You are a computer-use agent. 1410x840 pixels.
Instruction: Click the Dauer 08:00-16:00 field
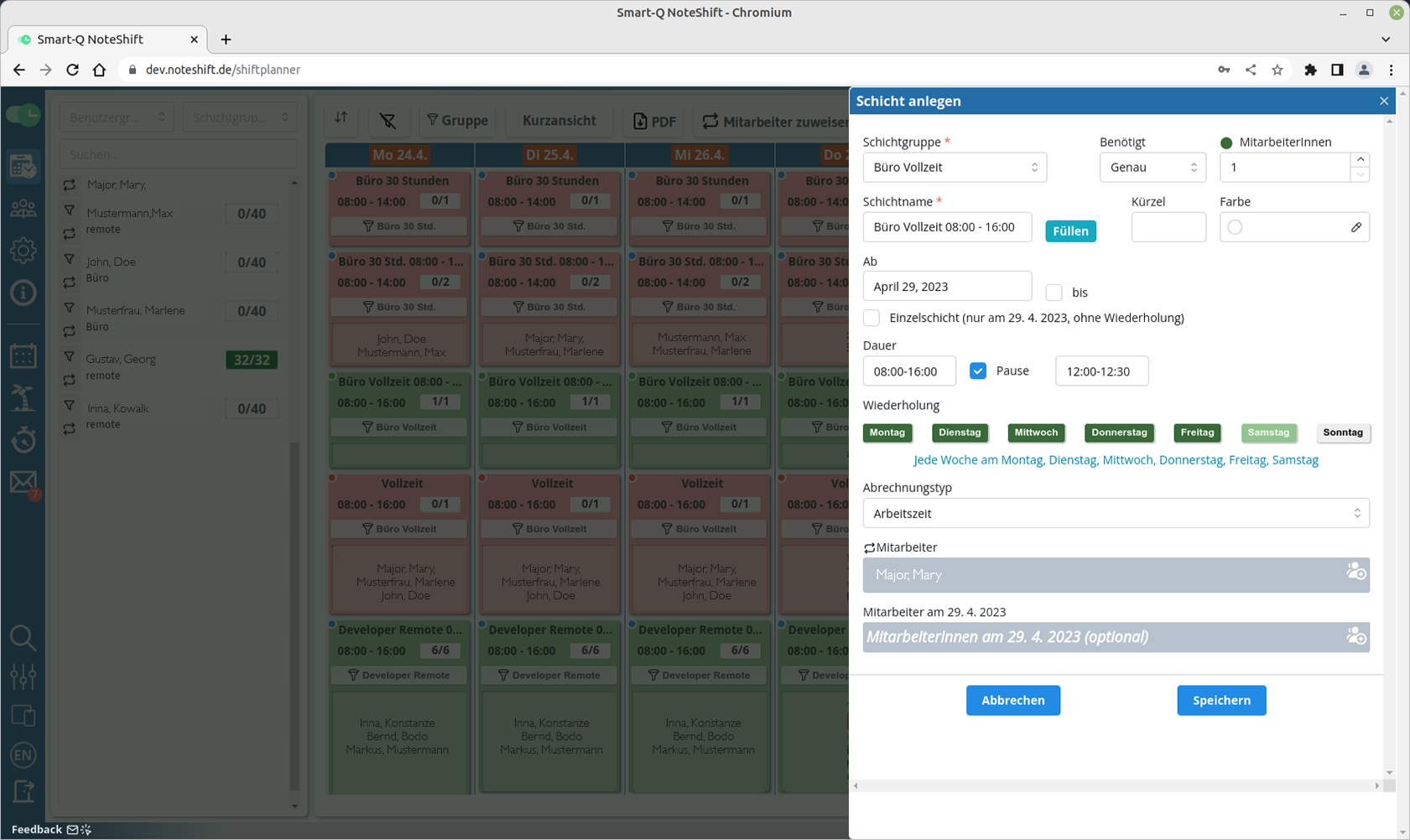[909, 371]
